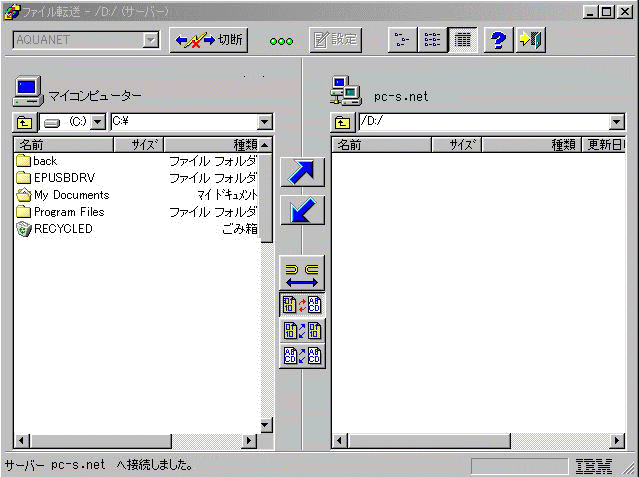The width and height of the screenshot is (639, 477).
Task: Click the pc-s.net network server icon
Action: tap(346, 91)
